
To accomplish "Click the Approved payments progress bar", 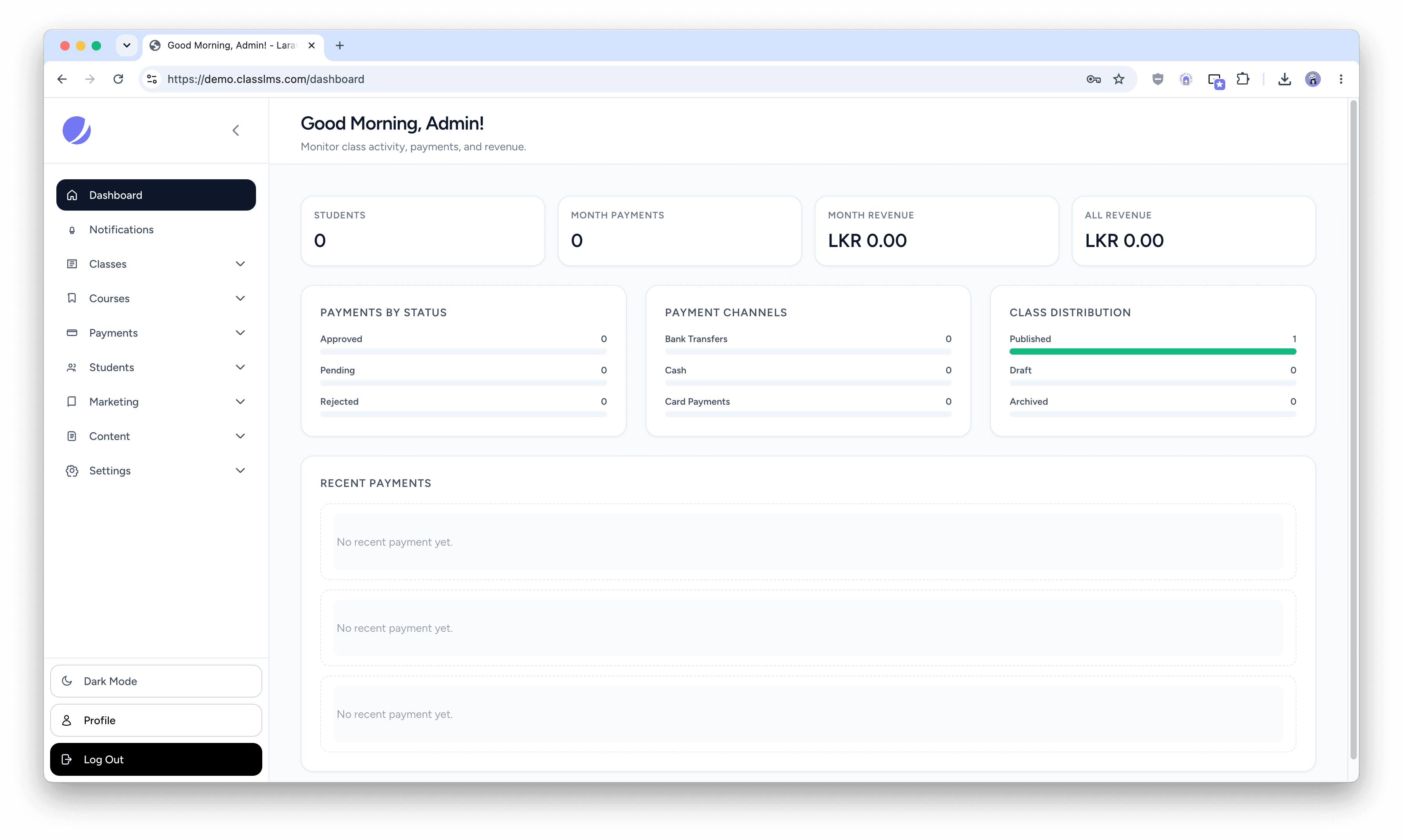I will [x=463, y=352].
